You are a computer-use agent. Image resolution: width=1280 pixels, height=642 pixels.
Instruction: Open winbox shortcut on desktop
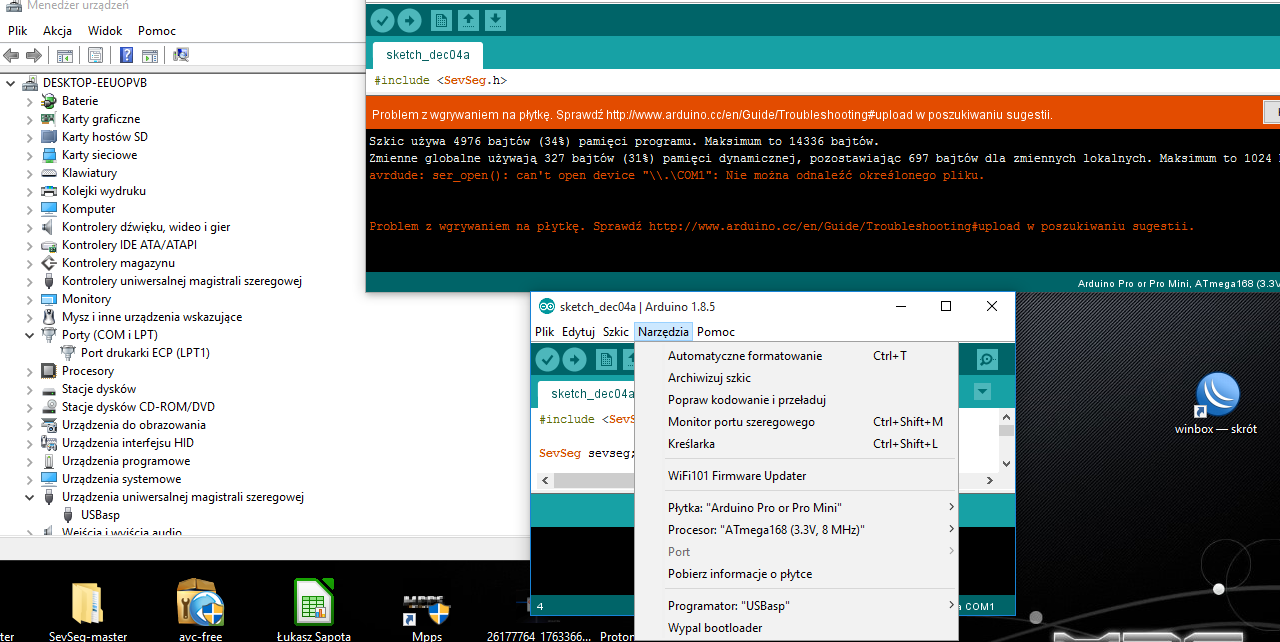coord(1217,404)
